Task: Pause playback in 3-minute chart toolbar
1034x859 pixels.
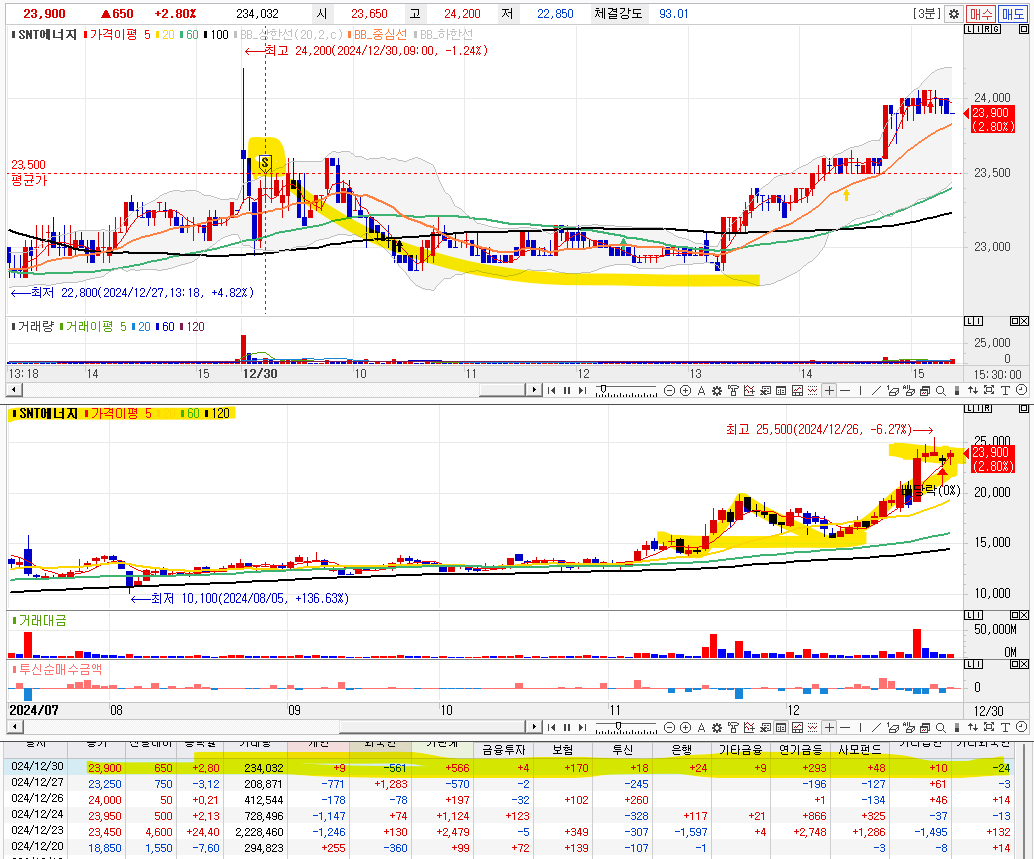Action: (x=567, y=390)
